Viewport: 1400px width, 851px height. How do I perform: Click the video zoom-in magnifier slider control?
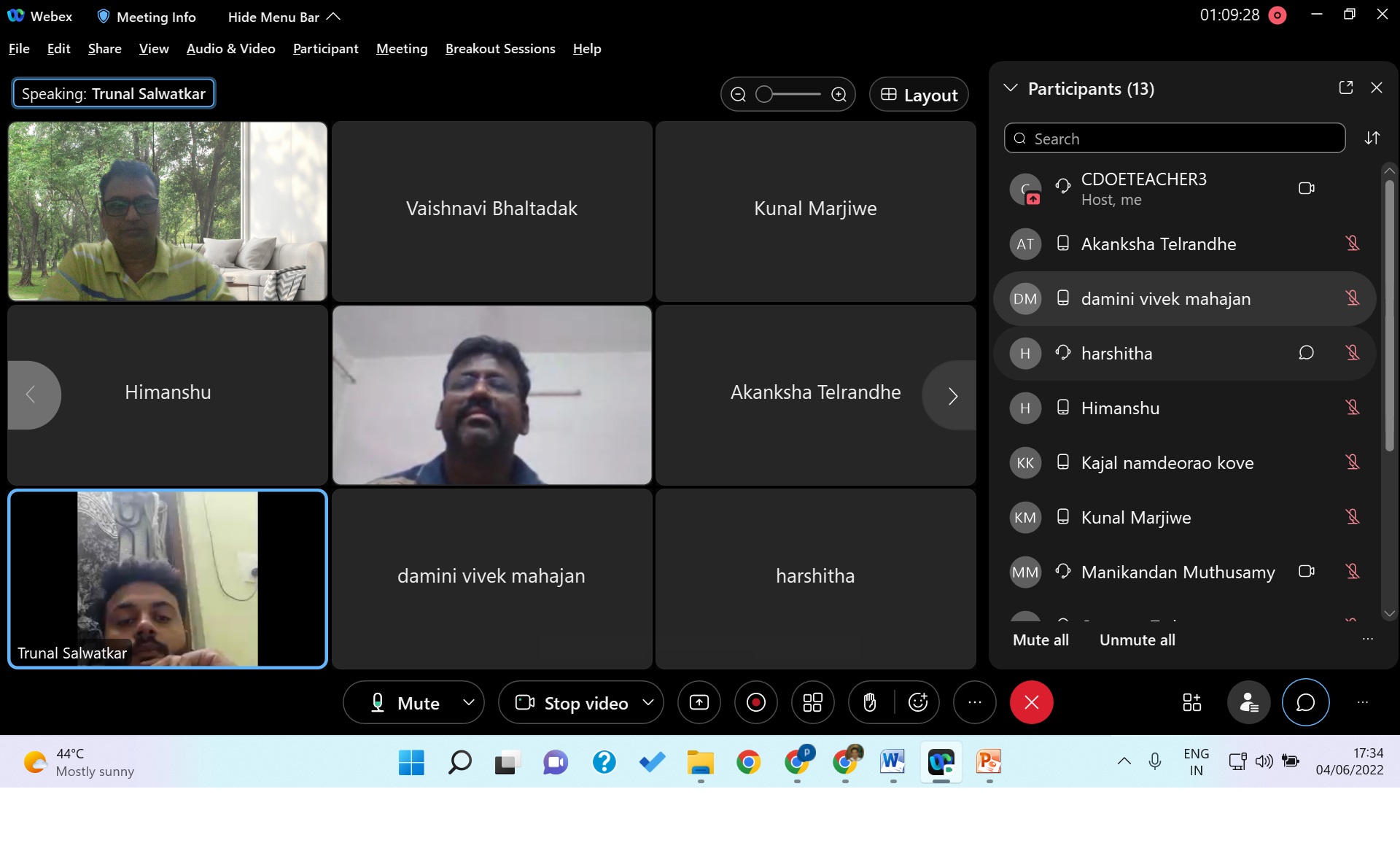coord(839,94)
